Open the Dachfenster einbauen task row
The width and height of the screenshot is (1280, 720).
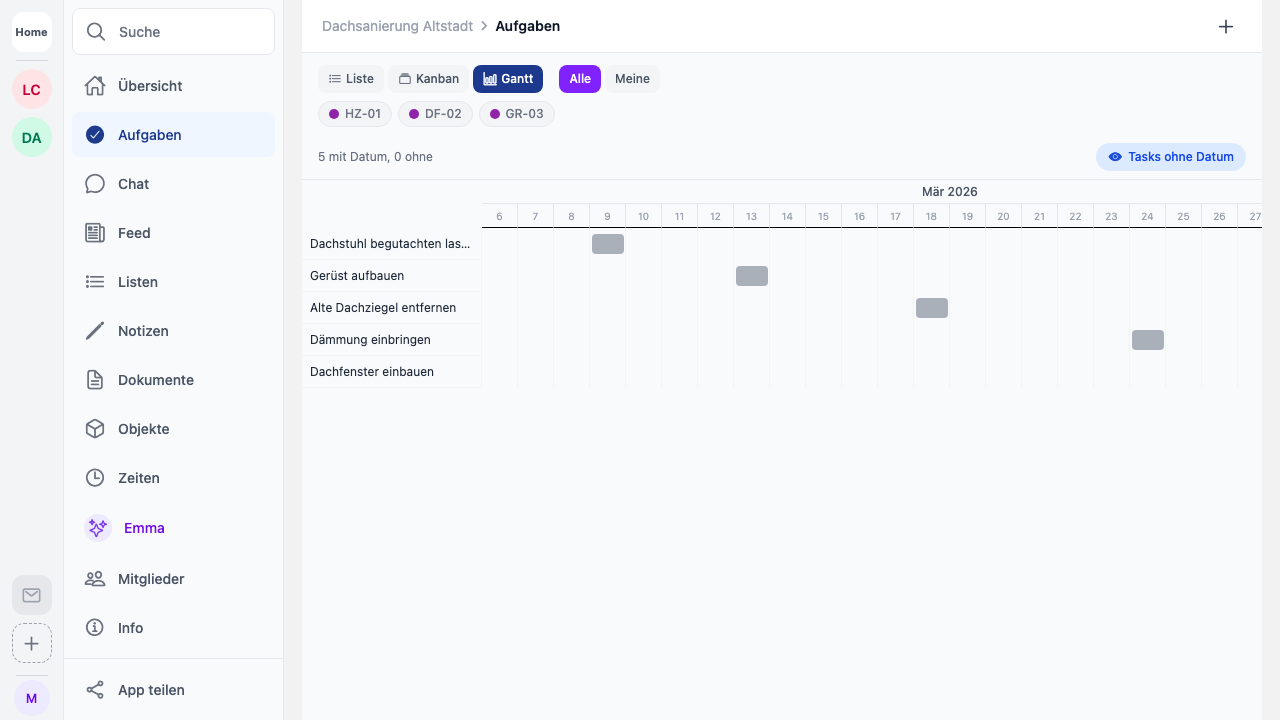(372, 372)
